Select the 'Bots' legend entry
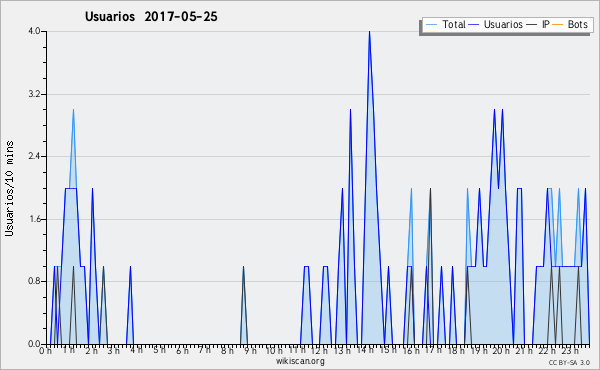This screenshot has width=600, height=370. [570, 25]
